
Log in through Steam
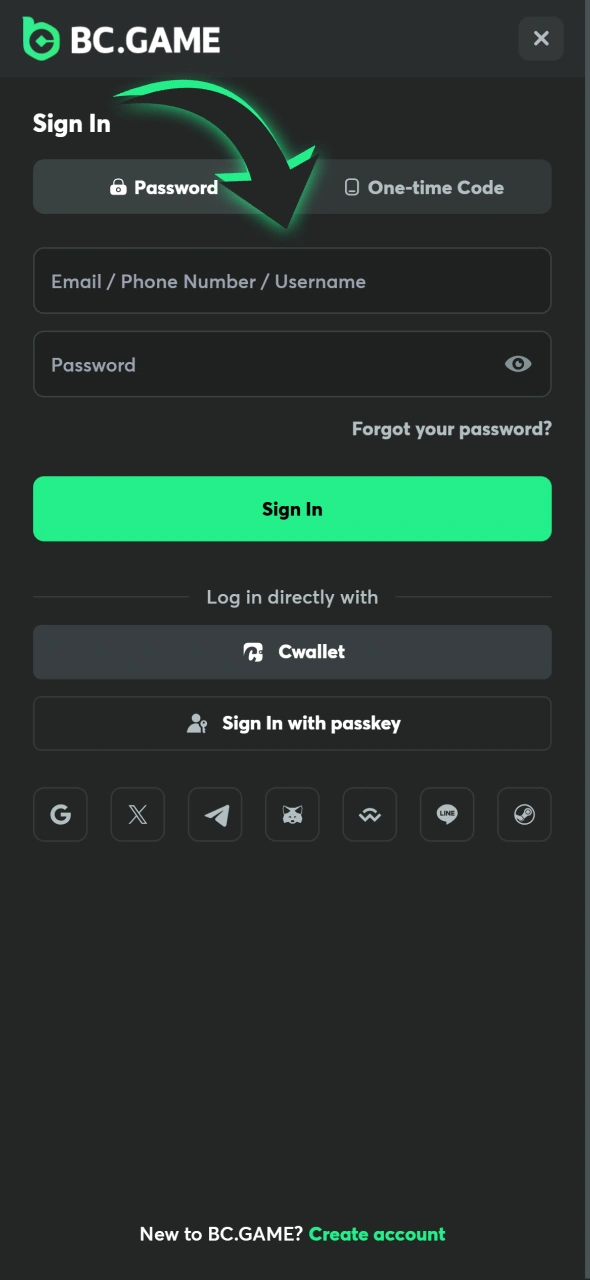(524, 814)
